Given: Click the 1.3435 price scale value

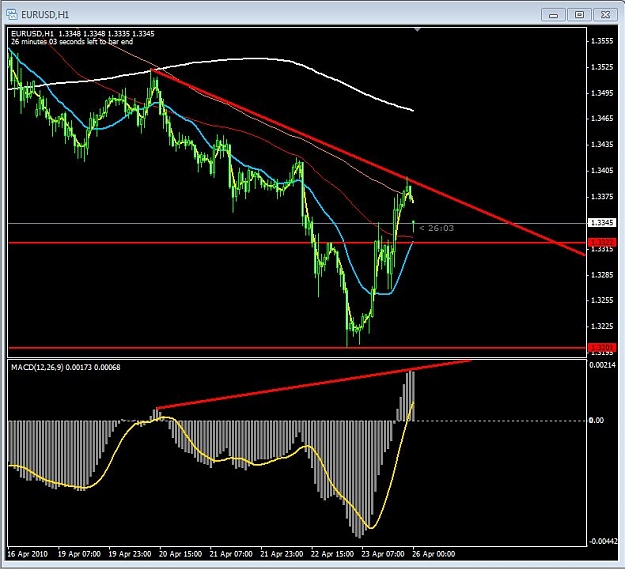Looking at the screenshot, I should click(602, 144).
